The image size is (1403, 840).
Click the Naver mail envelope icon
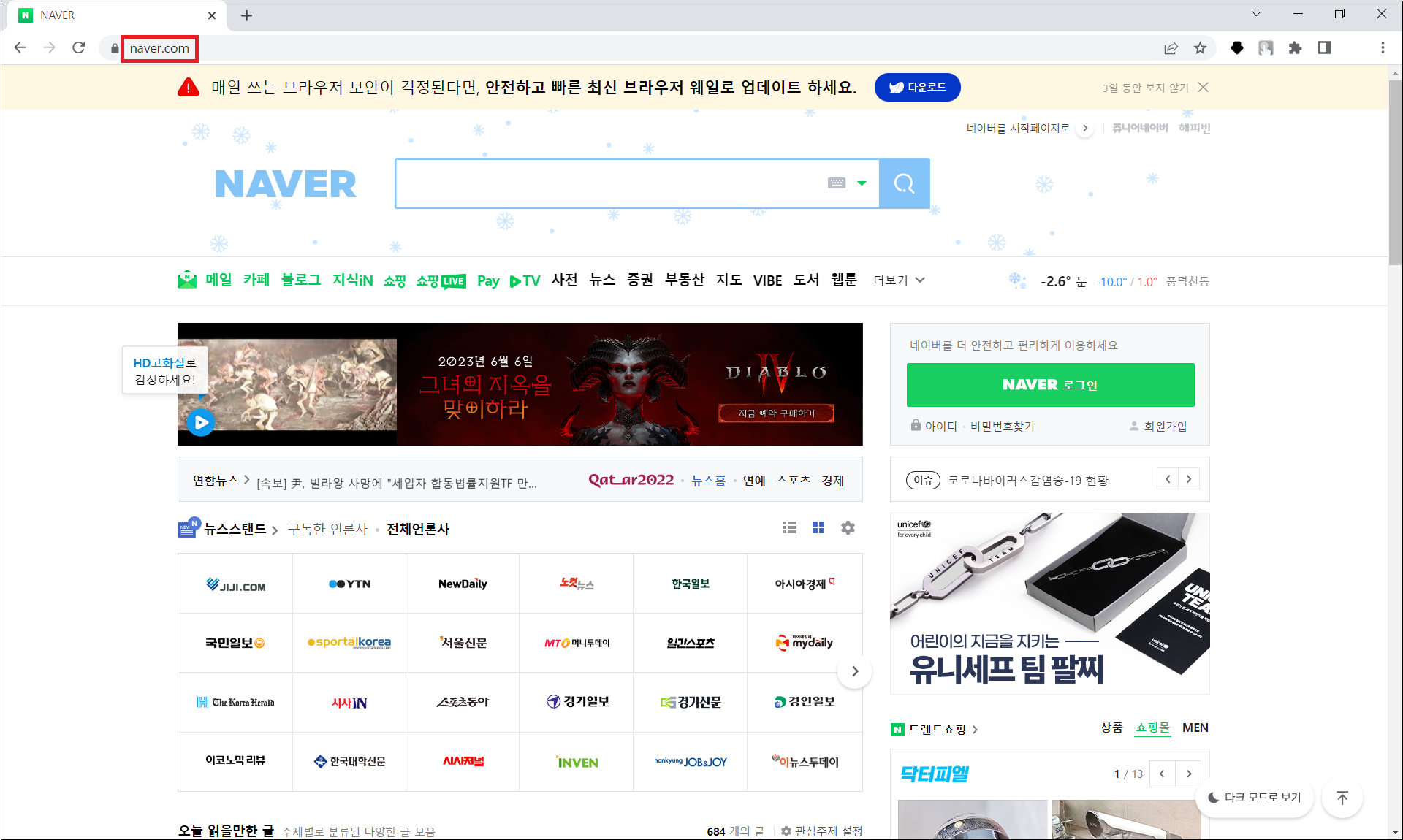click(x=187, y=280)
